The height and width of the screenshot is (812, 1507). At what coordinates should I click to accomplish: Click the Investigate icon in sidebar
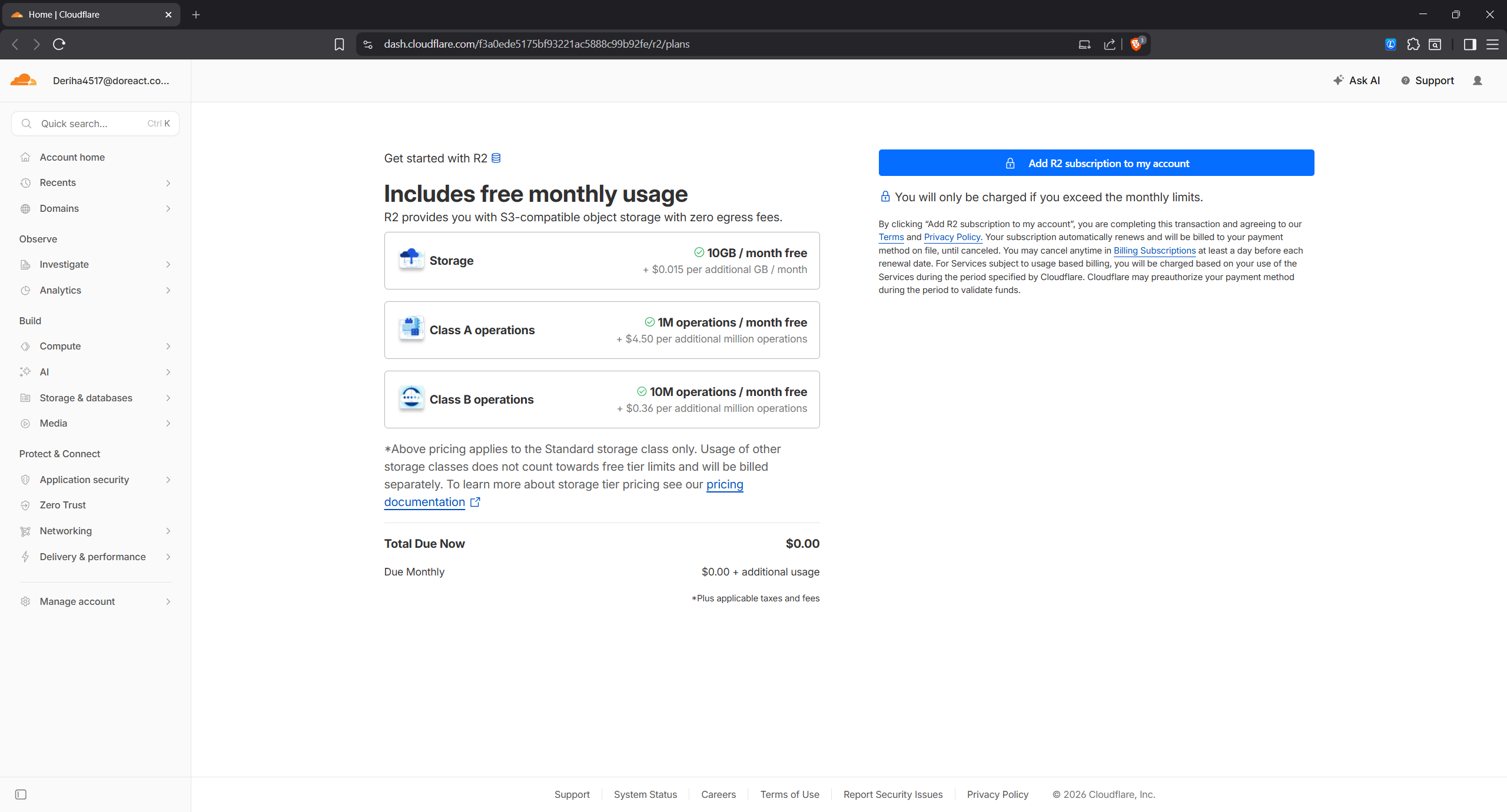(x=25, y=265)
